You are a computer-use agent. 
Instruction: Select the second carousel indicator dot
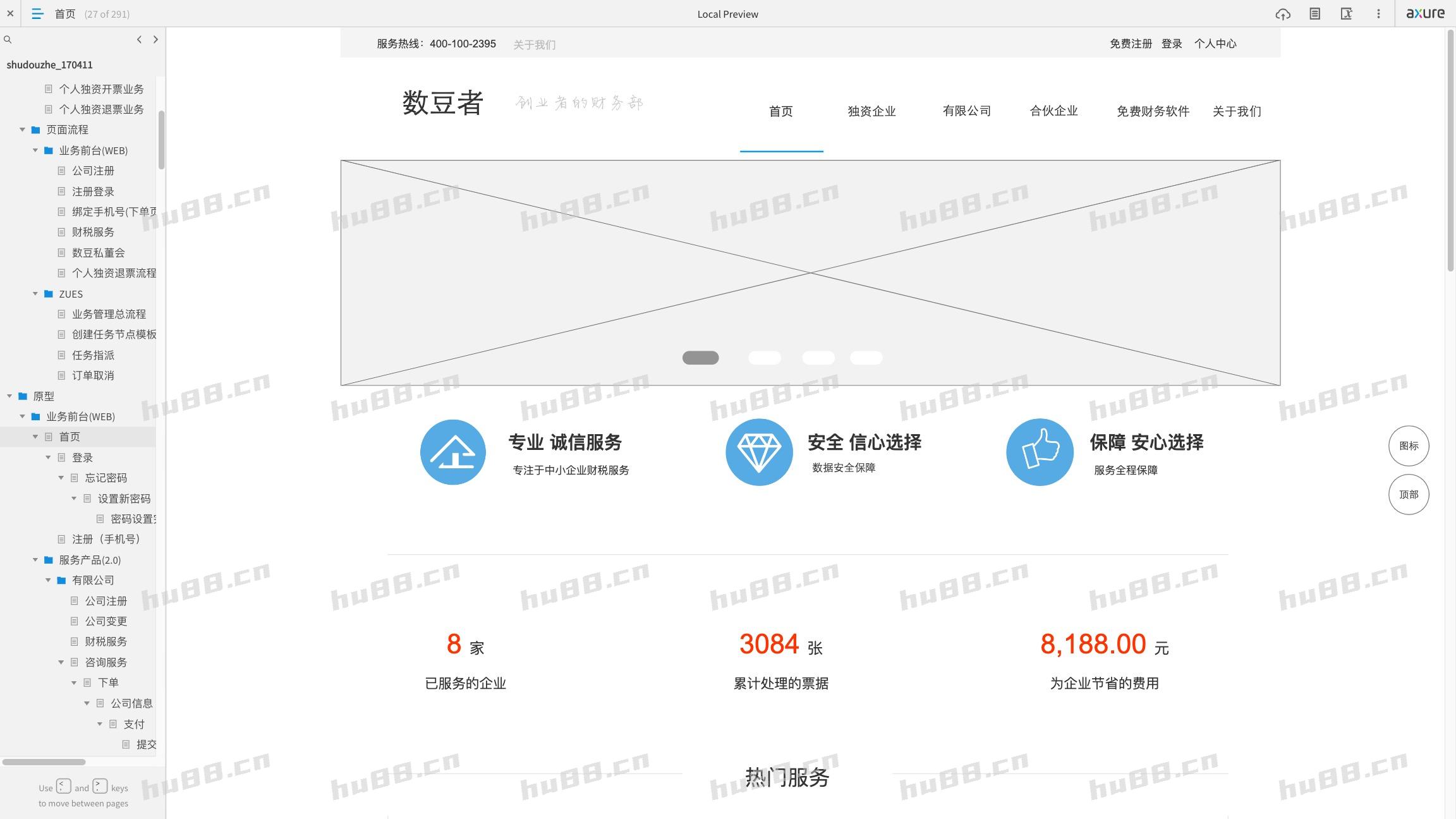[764, 358]
